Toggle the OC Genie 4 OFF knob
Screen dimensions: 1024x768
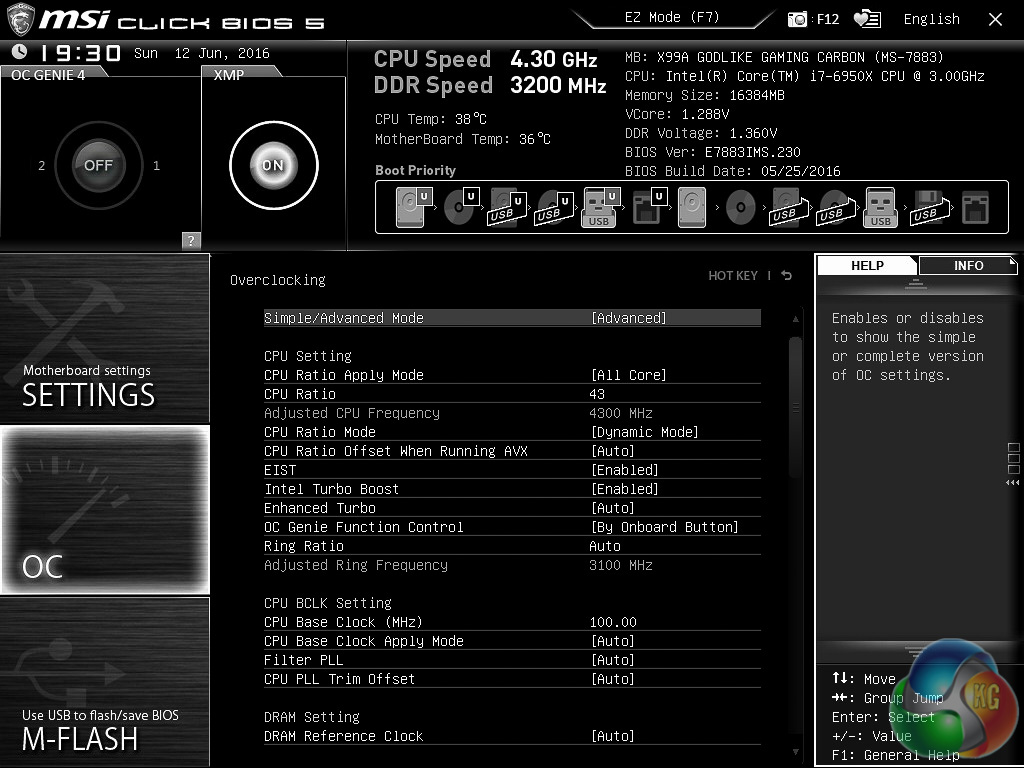pyautogui.click(x=98, y=165)
